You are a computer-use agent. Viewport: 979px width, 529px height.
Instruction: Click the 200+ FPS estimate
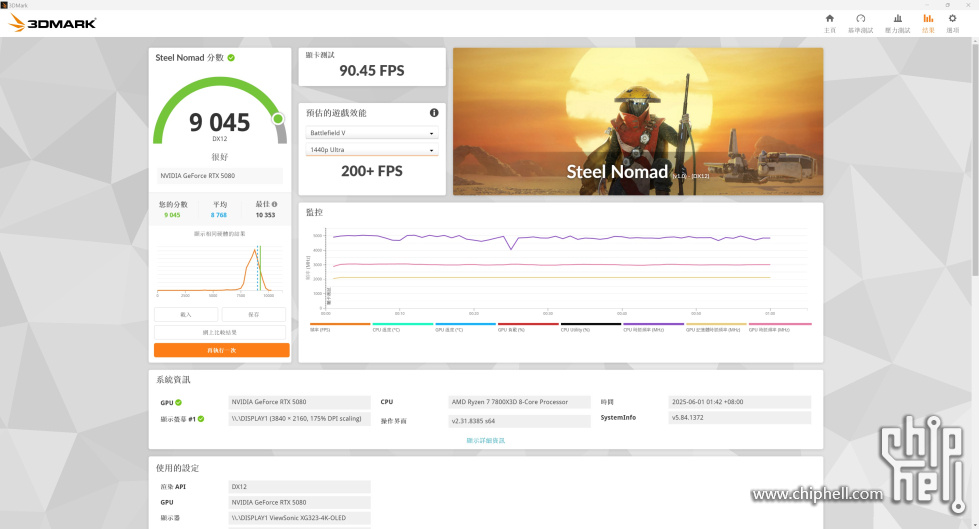coord(371,171)
